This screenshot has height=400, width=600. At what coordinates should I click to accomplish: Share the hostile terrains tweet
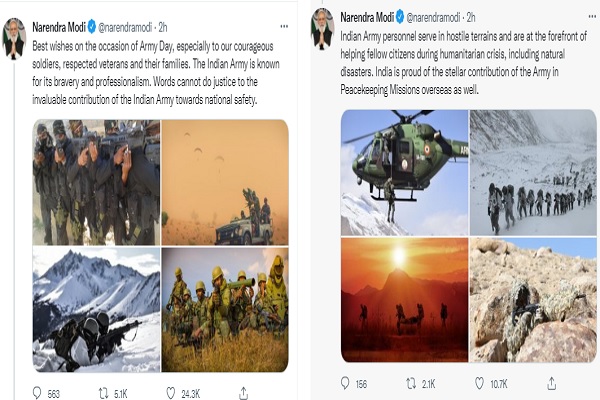[x=547, y=382]
